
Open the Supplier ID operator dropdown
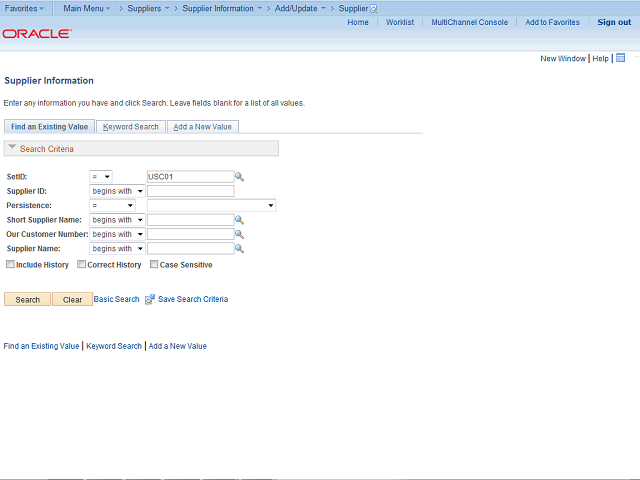point(117,191)
